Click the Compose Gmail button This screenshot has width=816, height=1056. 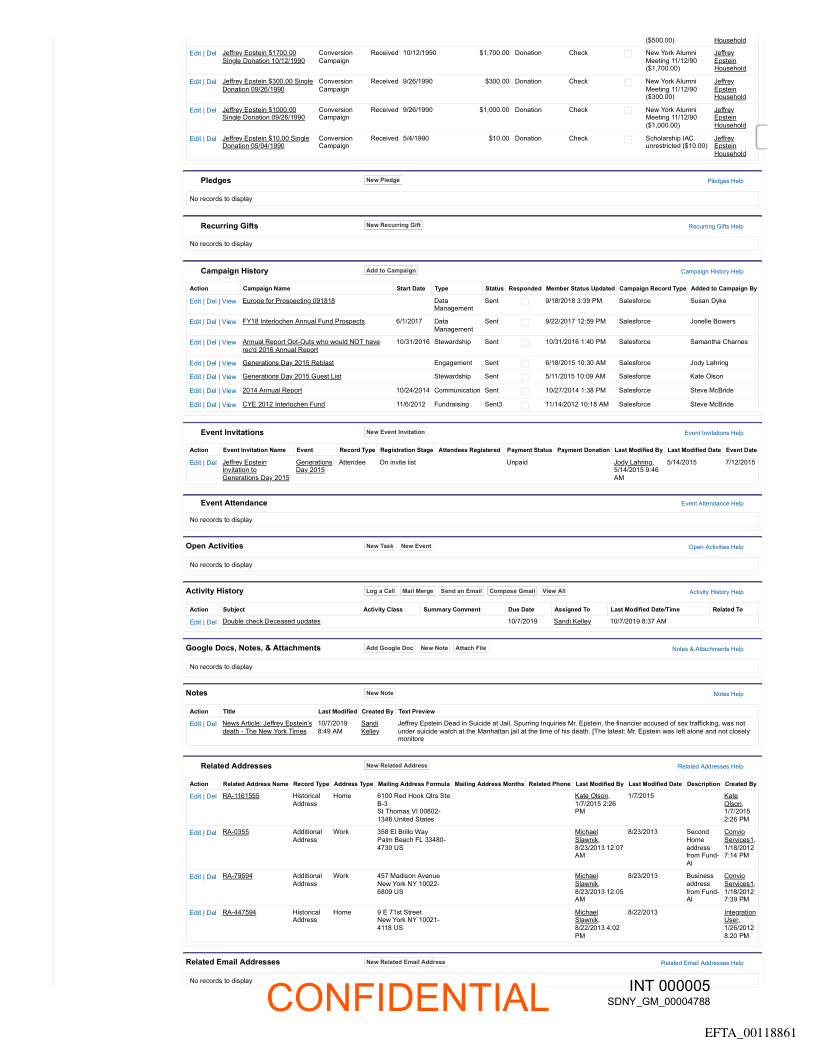(512, 591)
